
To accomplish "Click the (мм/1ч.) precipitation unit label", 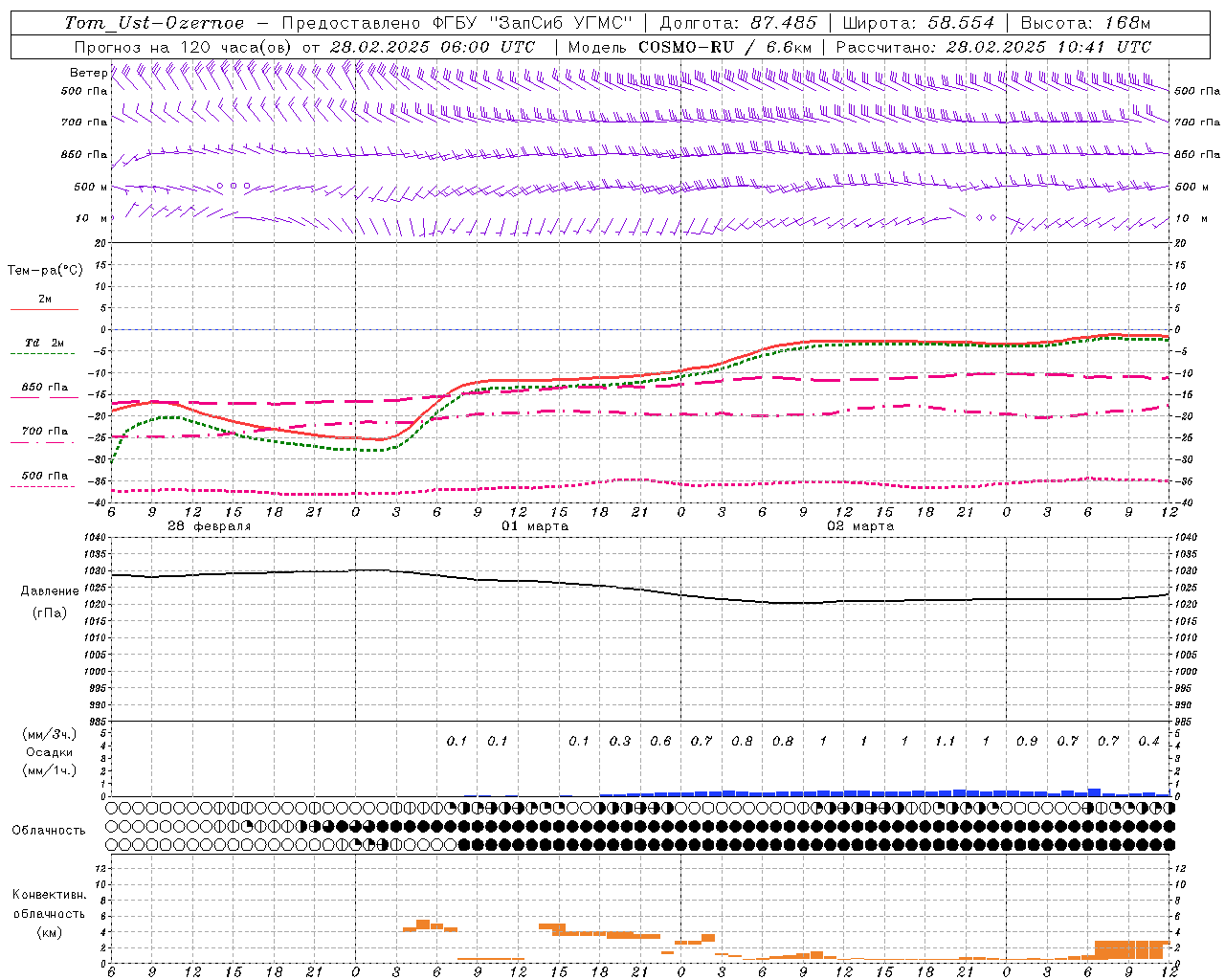I will pos(50,770).
